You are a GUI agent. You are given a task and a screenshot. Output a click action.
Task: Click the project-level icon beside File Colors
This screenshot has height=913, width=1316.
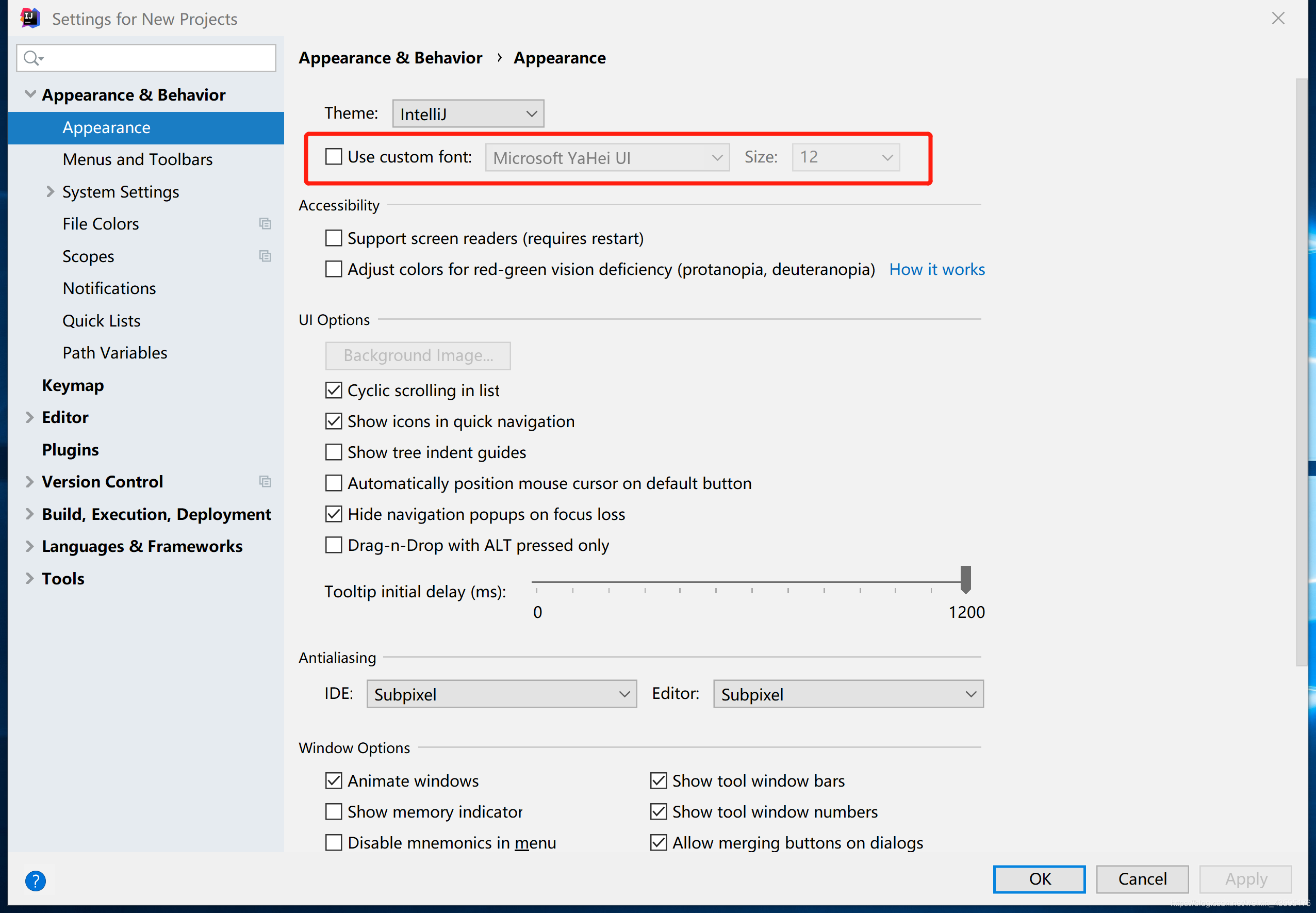265,224
